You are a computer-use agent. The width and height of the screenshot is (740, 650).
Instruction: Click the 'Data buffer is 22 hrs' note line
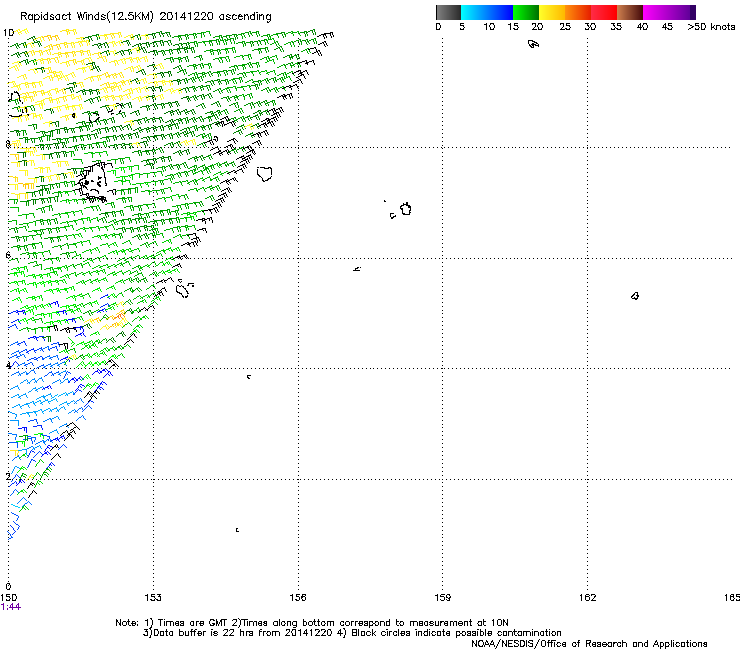point(352,633)
